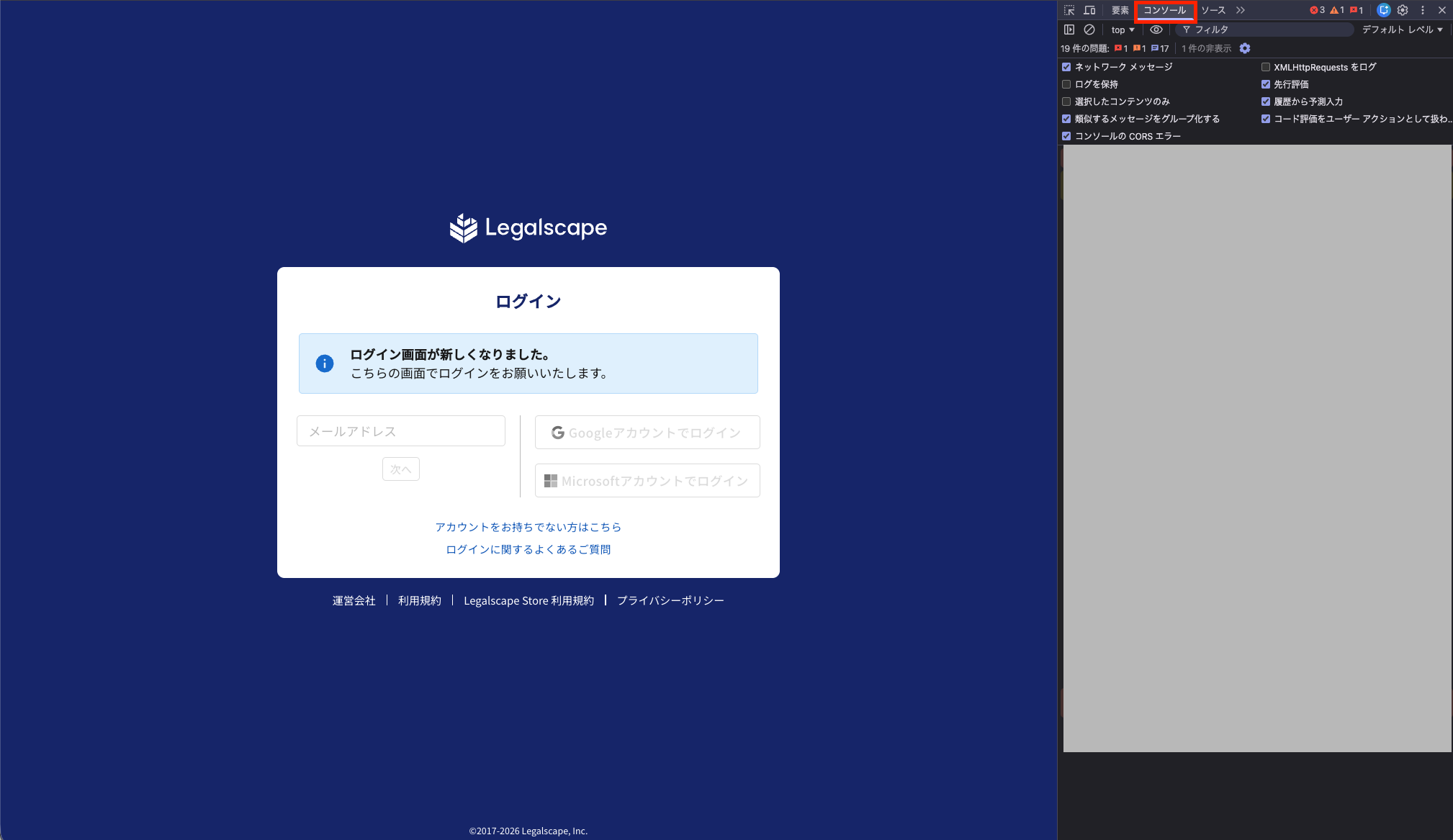Toggle the ネットワーク メッセージ checkbox

point(1066,67)
